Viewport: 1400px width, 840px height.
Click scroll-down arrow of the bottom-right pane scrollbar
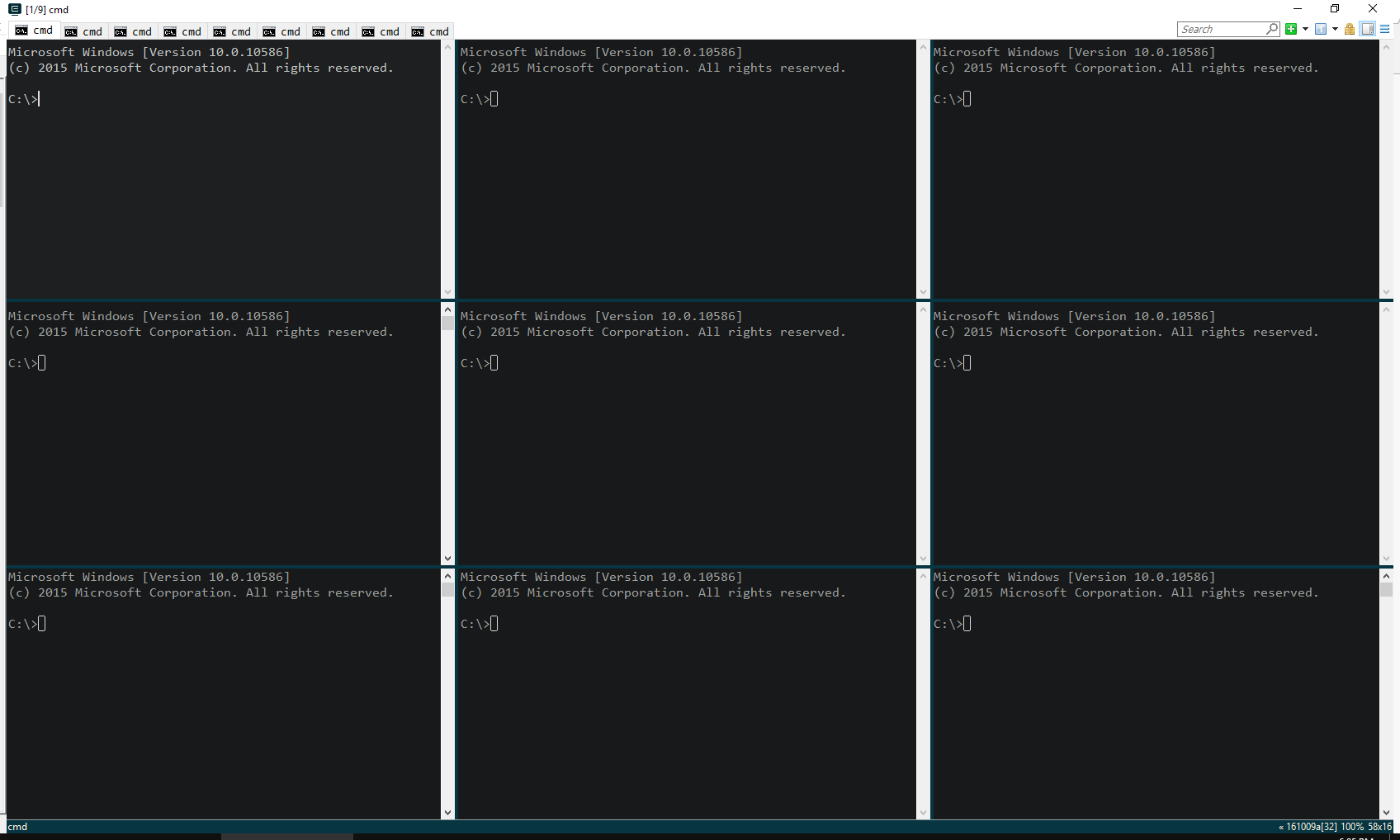click(1386, 813)
